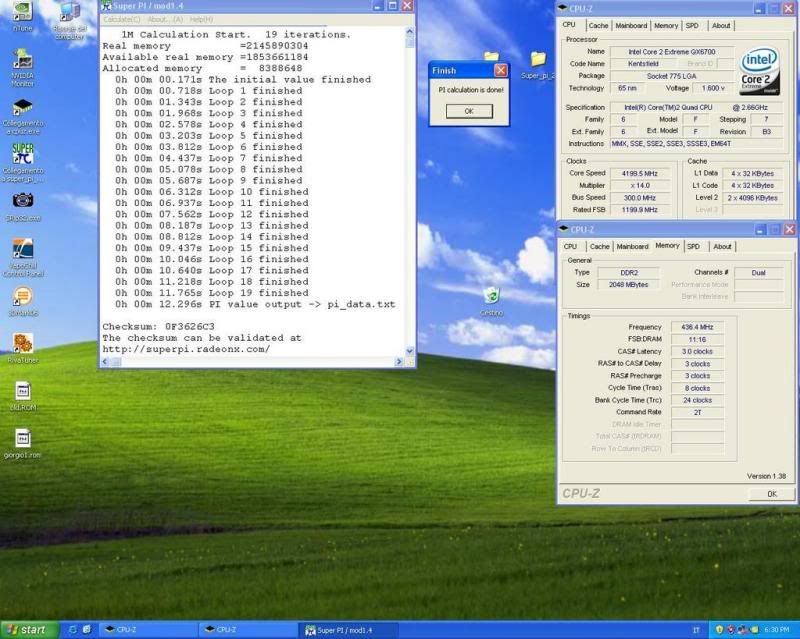Click the "11:16" FSB:DRAM value
Screen dimensions: 800x639
[x=697, y=339]
